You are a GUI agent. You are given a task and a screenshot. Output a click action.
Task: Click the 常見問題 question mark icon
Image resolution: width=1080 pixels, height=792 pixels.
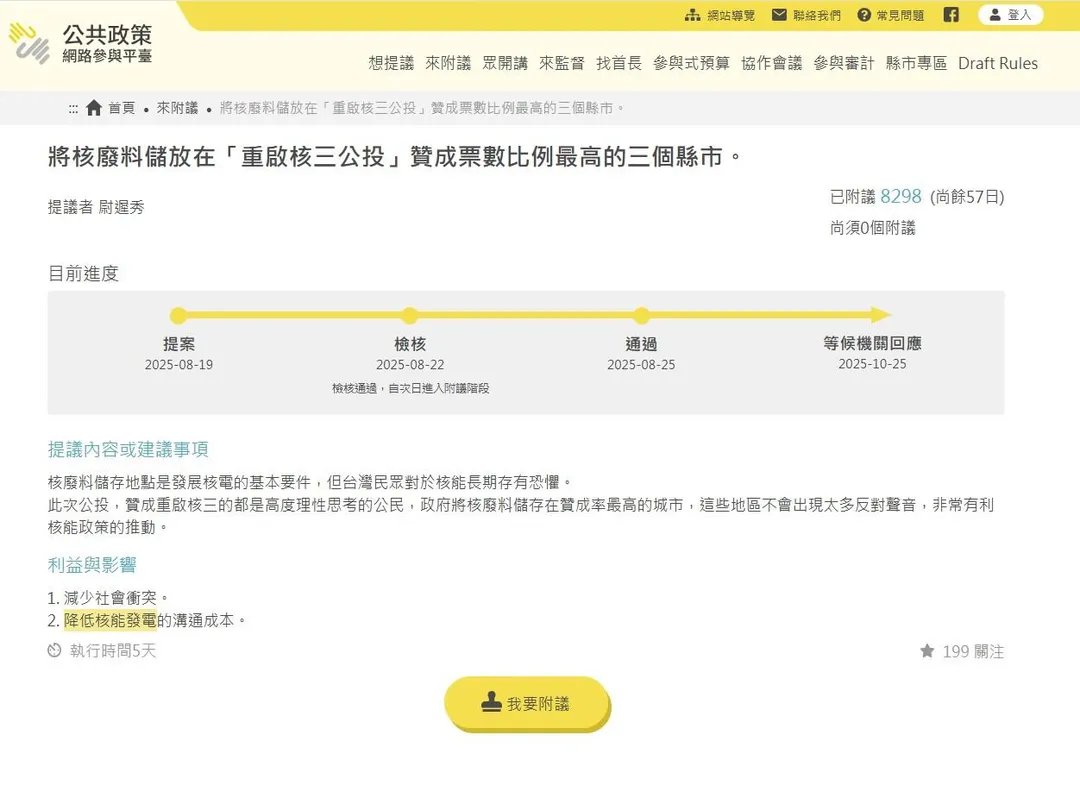coord(864,15)
